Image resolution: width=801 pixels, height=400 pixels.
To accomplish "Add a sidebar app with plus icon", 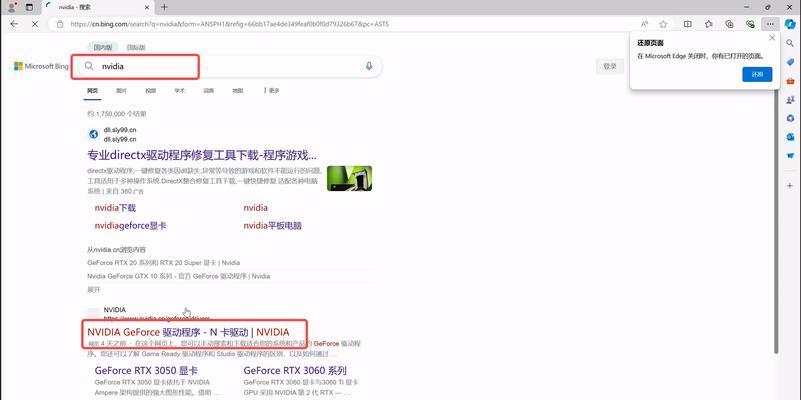I will [790, 185].
